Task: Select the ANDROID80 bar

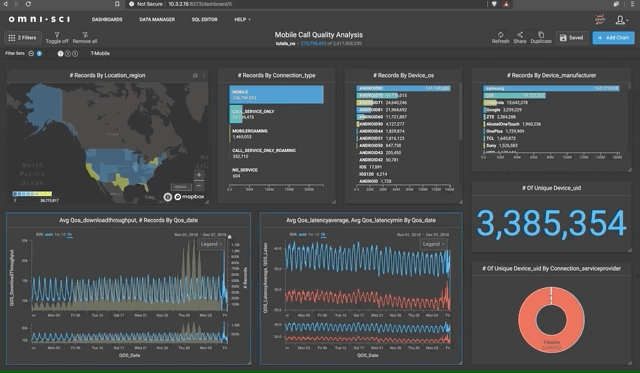Action: 403,88
